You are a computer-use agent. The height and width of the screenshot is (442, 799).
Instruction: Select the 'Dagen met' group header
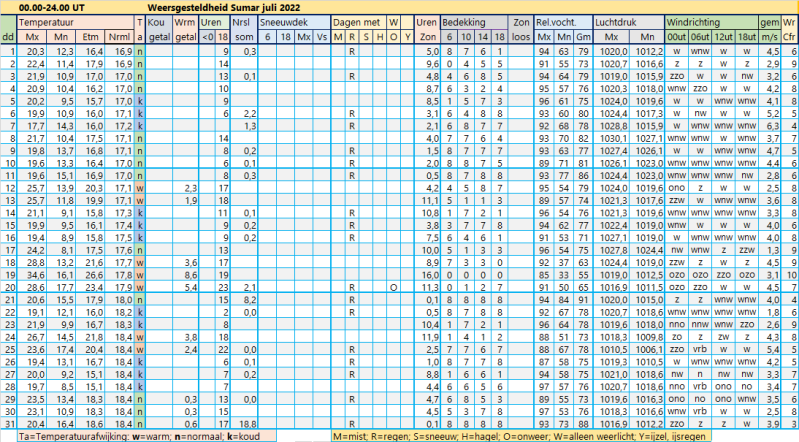(x=357, y=22)
